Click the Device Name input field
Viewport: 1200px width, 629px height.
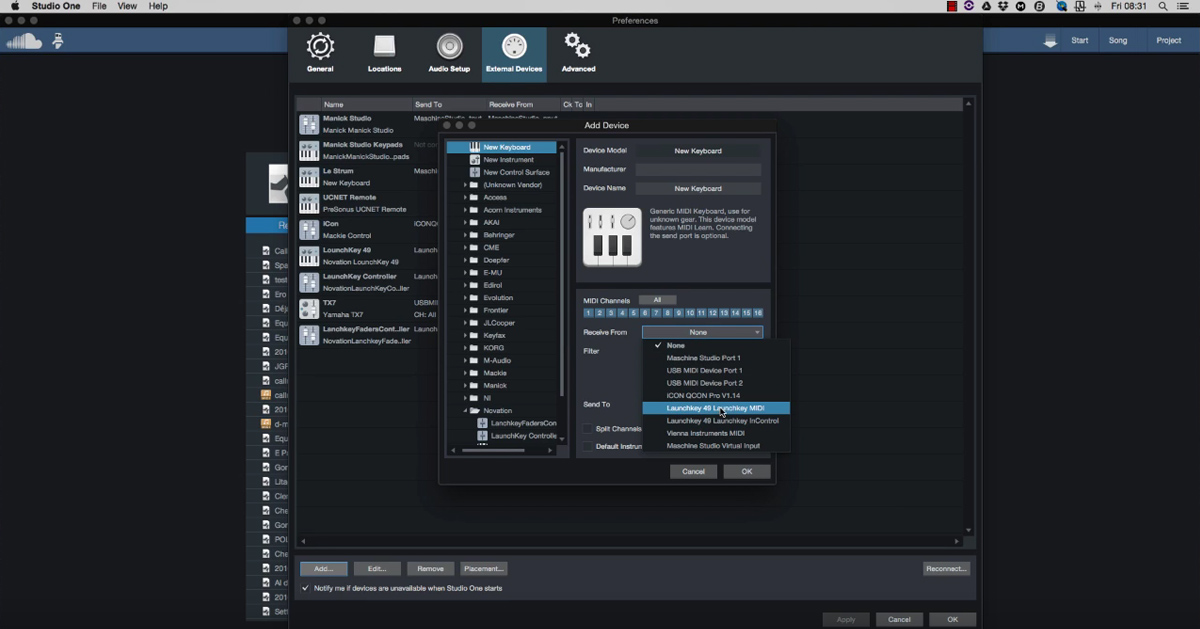[x=698, y=188]
